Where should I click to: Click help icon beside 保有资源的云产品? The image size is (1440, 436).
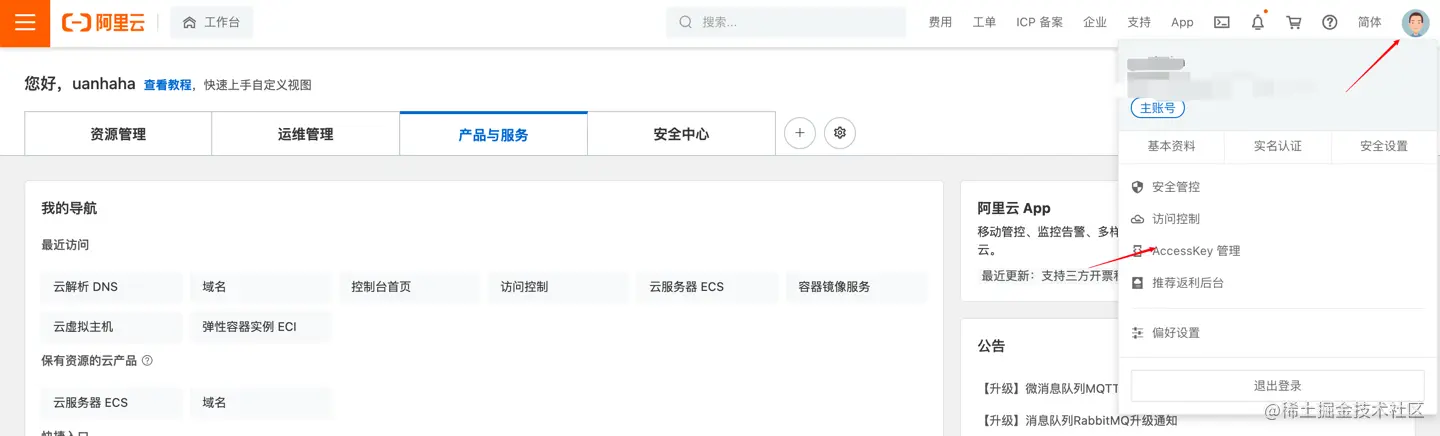(x=147, y=360)
